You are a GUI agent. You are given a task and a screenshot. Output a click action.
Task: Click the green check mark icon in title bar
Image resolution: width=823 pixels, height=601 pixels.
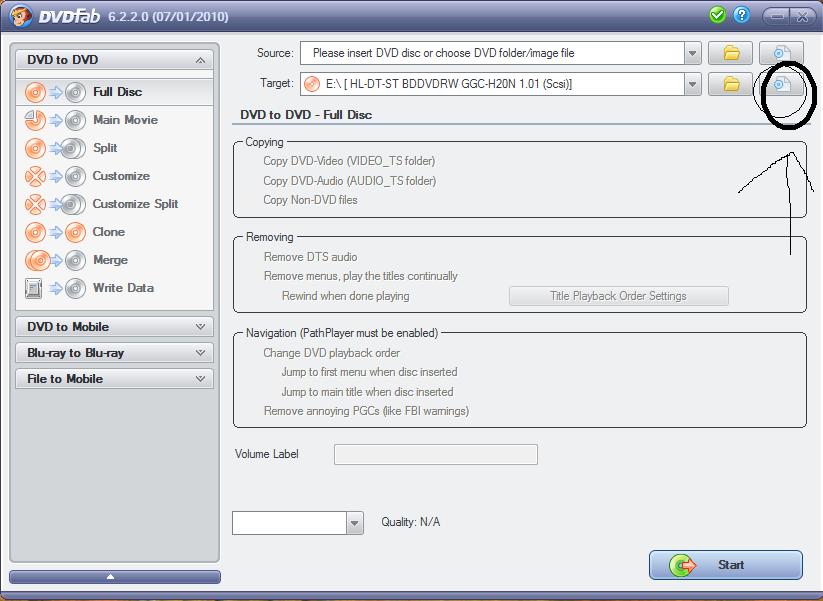717,15
